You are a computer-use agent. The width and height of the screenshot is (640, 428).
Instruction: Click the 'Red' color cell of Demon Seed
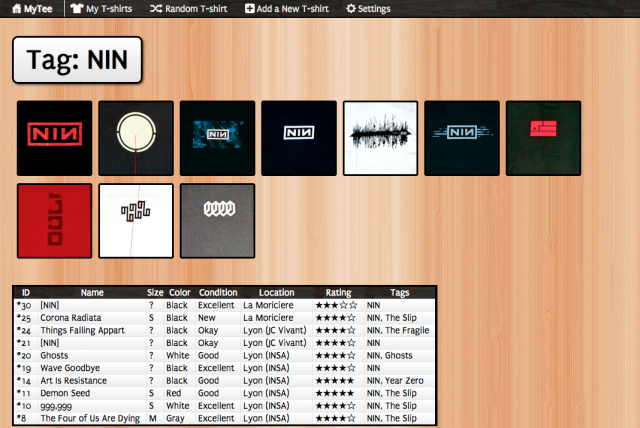click(x=173, y=393)
